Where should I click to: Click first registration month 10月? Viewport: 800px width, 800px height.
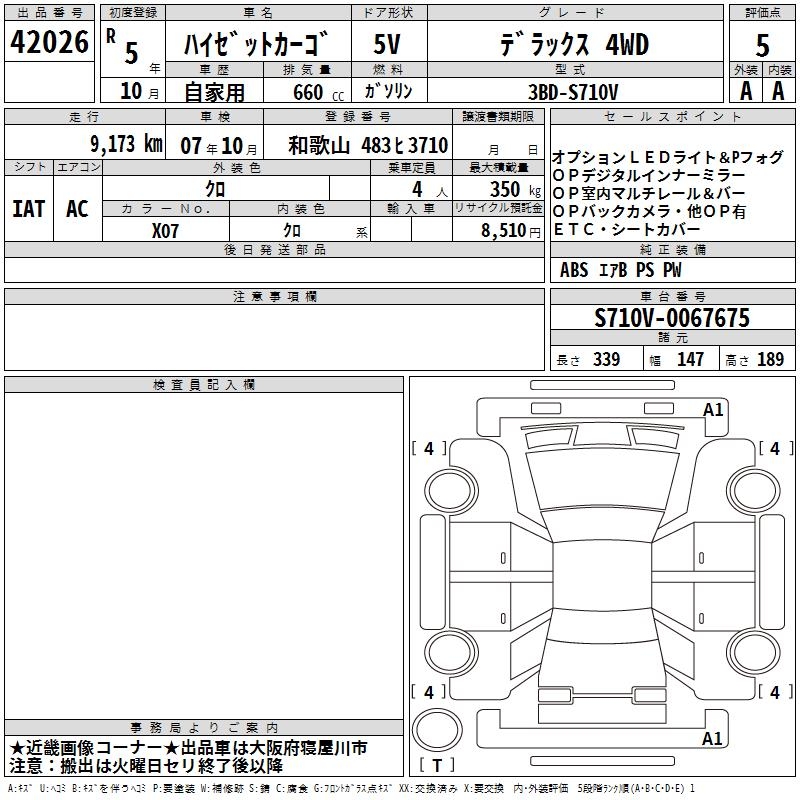(x=139, y=91)
